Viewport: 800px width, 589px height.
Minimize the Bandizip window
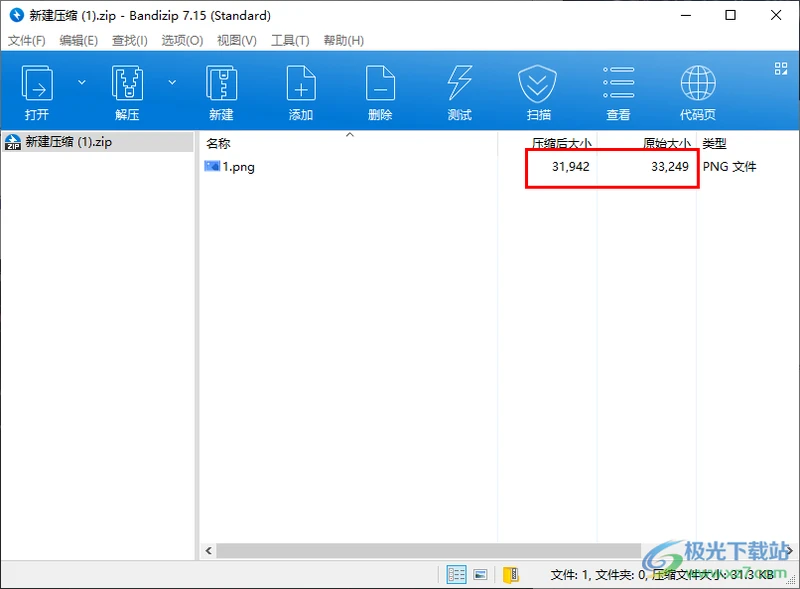tap(686, 15)
